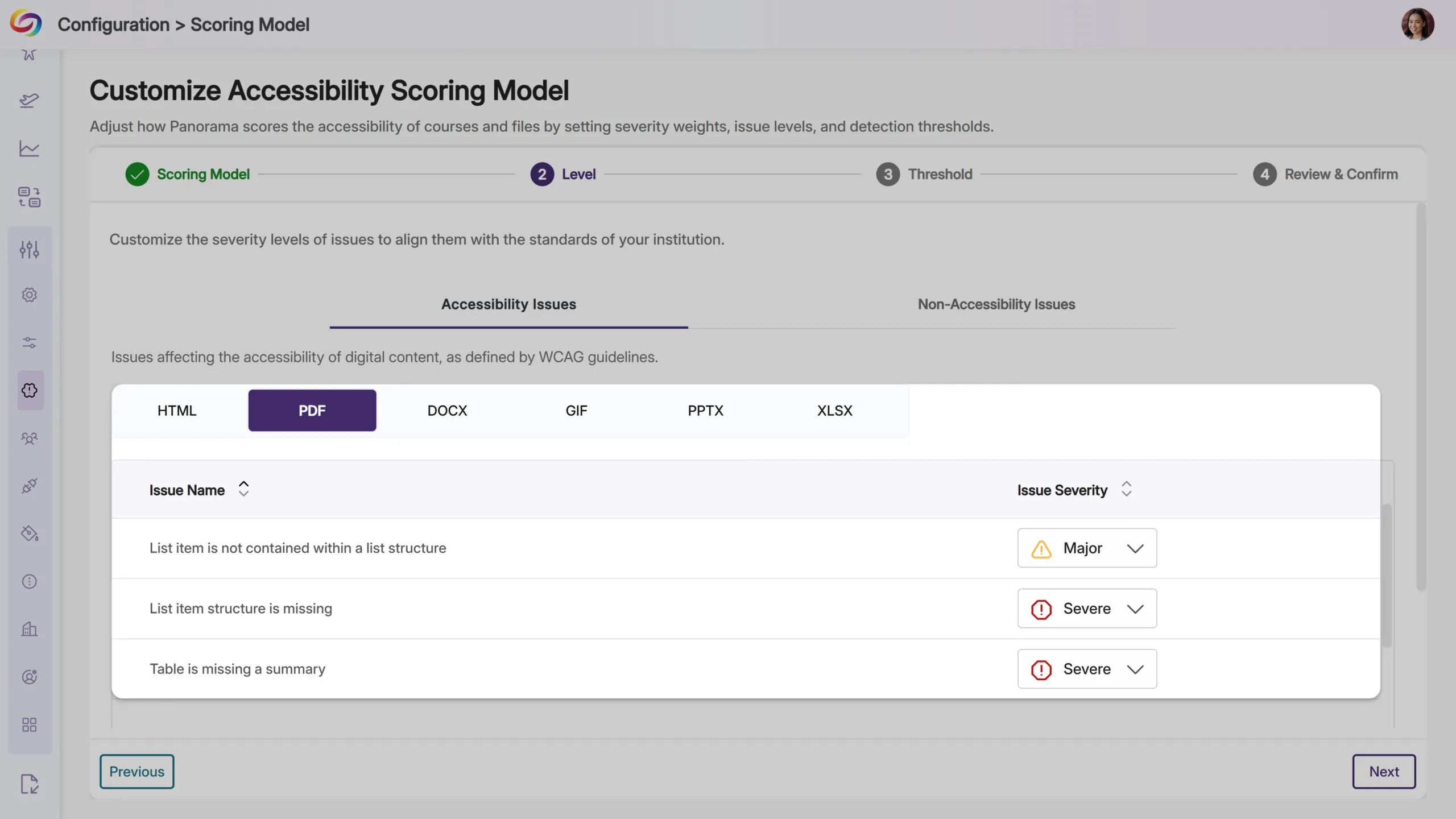Click the Previous button
The width and height of the screenshot is (1456, 819).
136,771
